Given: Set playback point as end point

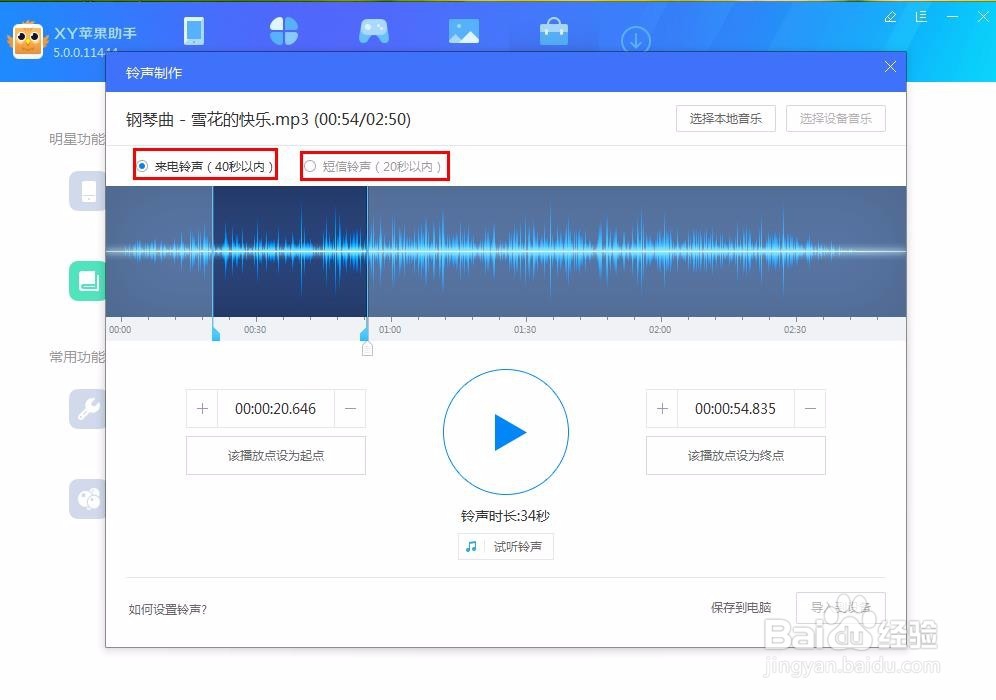Looking at the screenshot, I should pyautogui.click(x=736, y=455).
